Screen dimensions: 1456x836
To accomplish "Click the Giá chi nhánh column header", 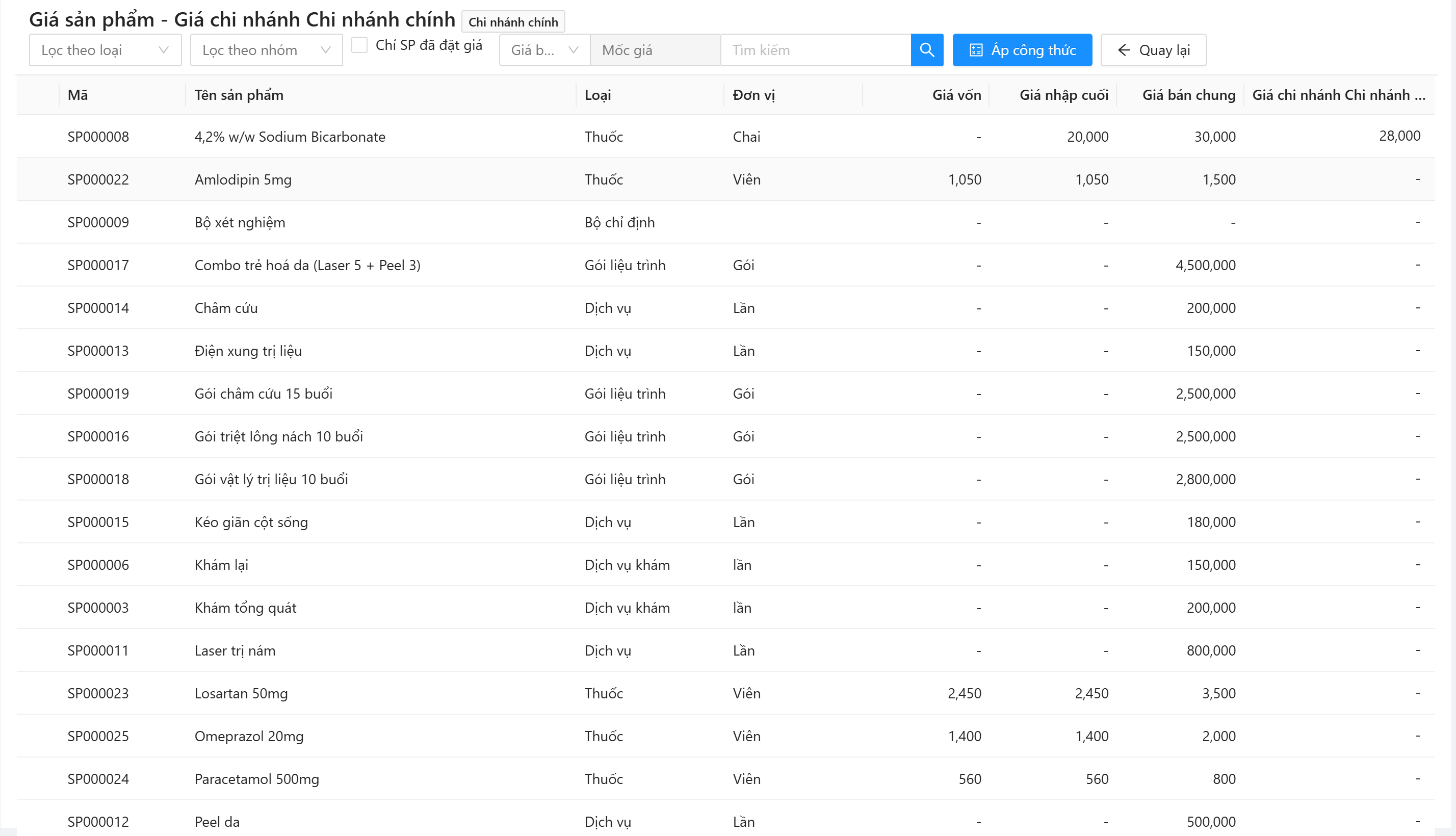I will point(1338,95).
